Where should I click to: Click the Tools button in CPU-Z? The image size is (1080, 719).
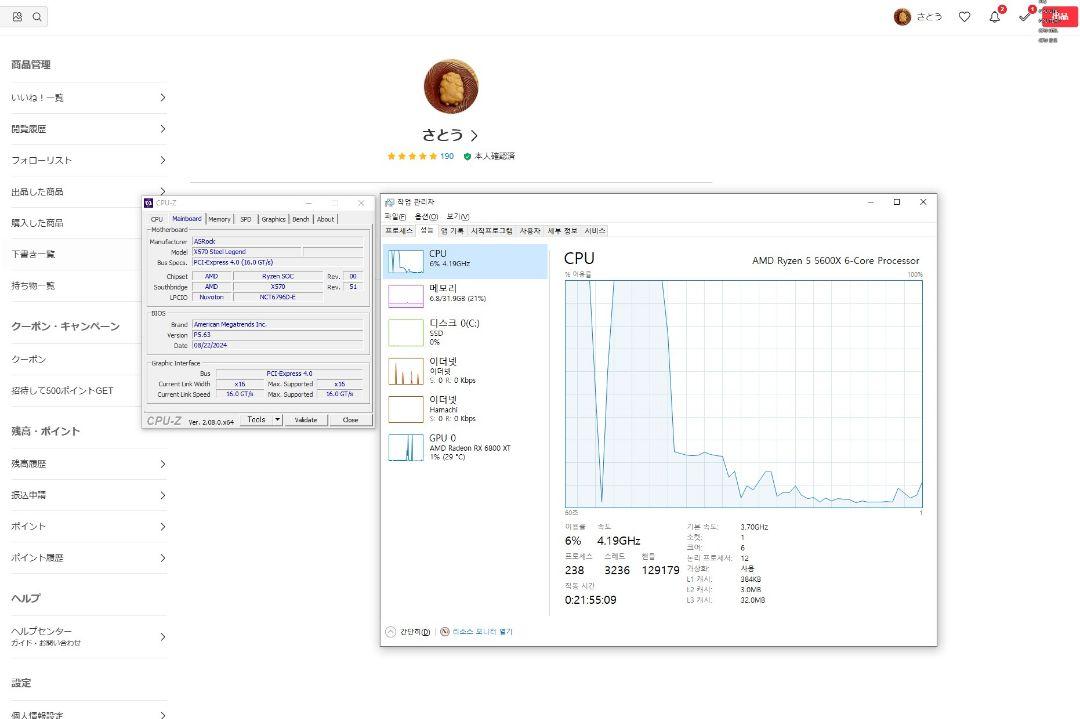pyautogui.click(x=256, y=419)
